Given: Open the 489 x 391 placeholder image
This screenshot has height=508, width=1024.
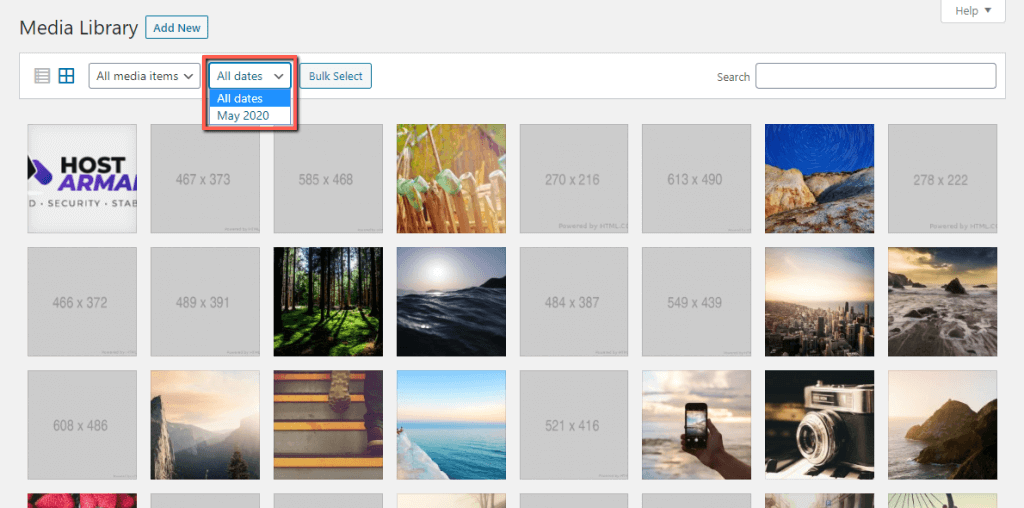Looking at the screenshot, I should (205, 302).
